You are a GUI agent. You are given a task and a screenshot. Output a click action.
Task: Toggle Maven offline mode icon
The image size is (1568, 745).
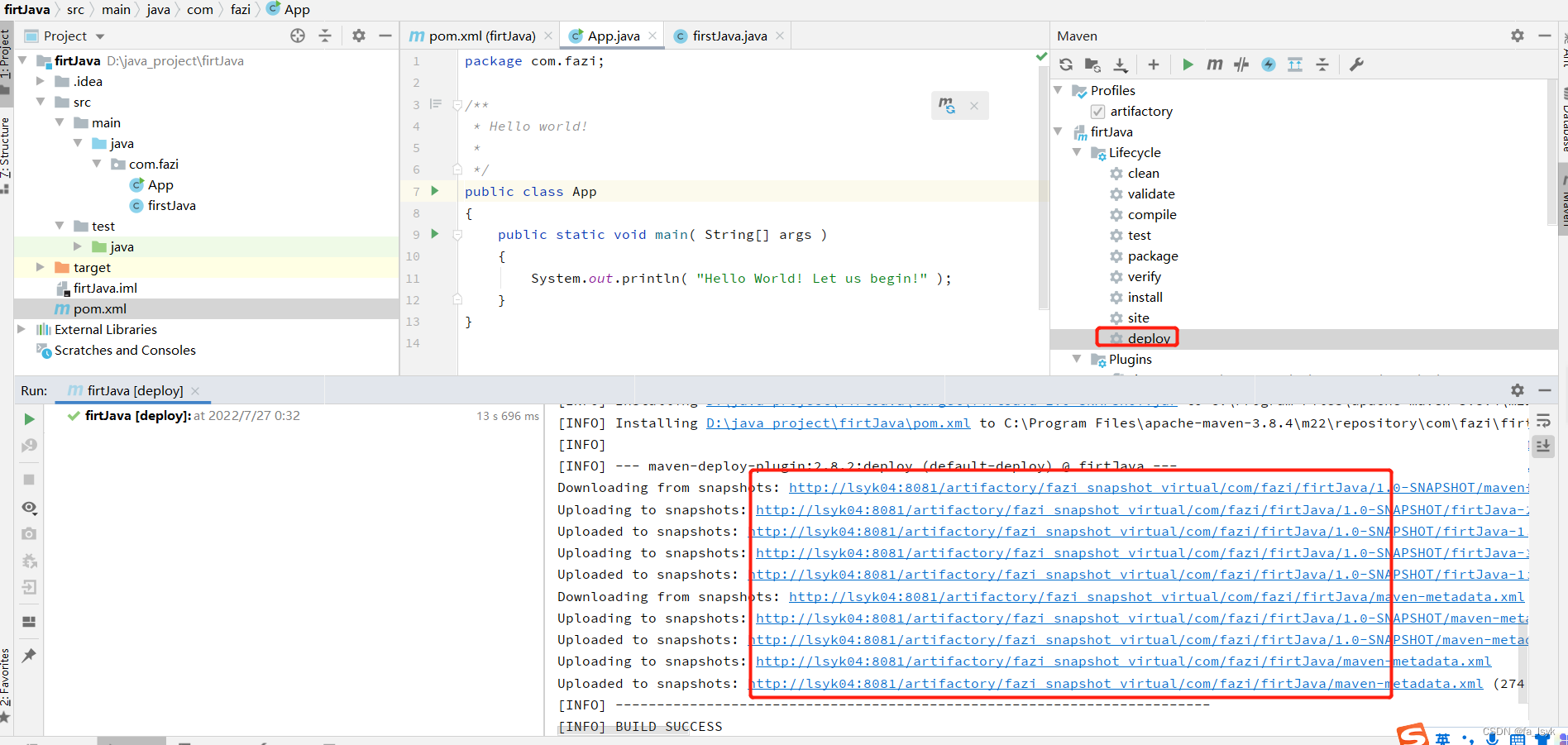pyautogui.click(x=1268, y=64)
